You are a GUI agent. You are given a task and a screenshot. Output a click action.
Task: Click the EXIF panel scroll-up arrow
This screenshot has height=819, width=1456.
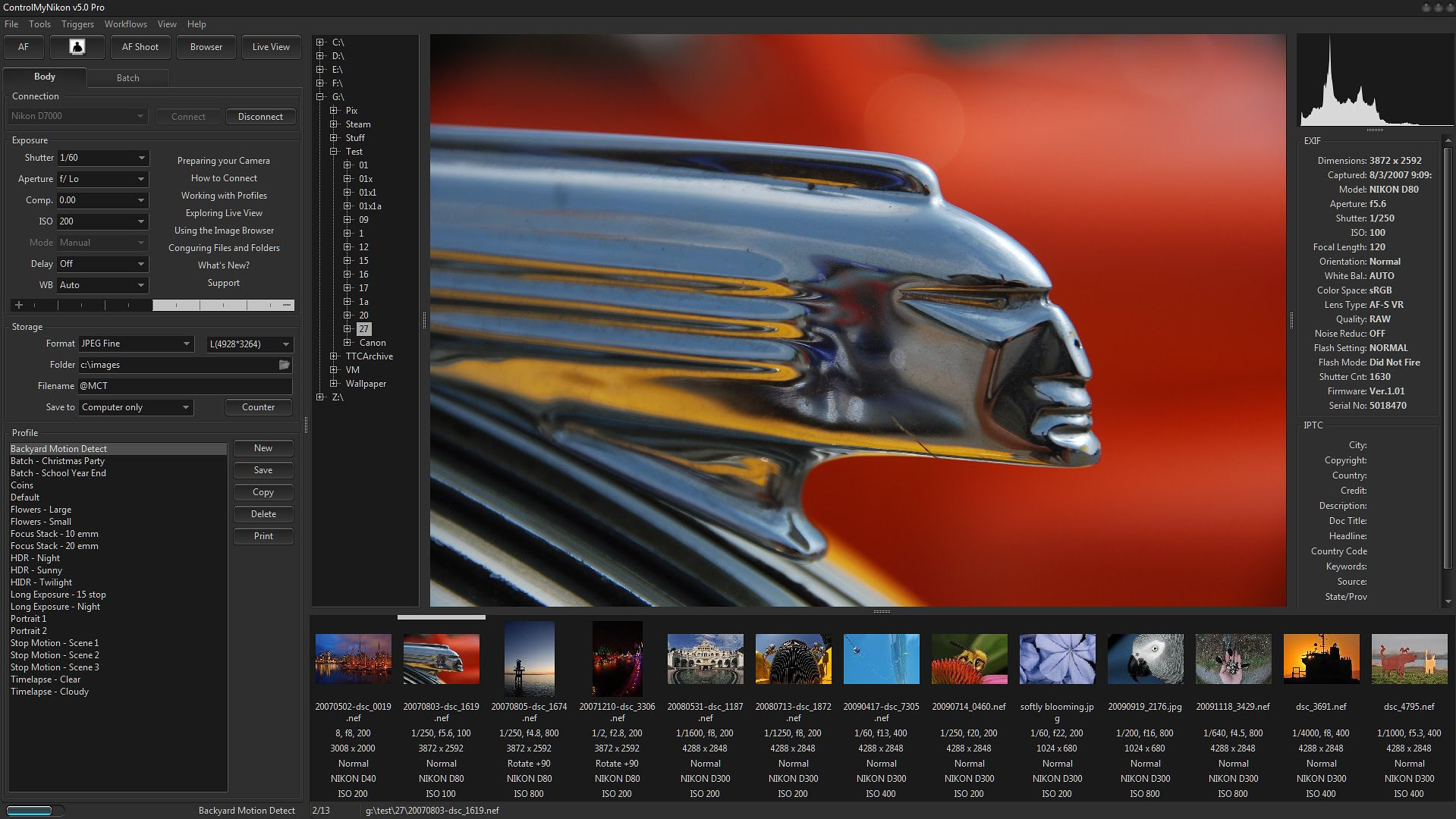click(1448, 141)
